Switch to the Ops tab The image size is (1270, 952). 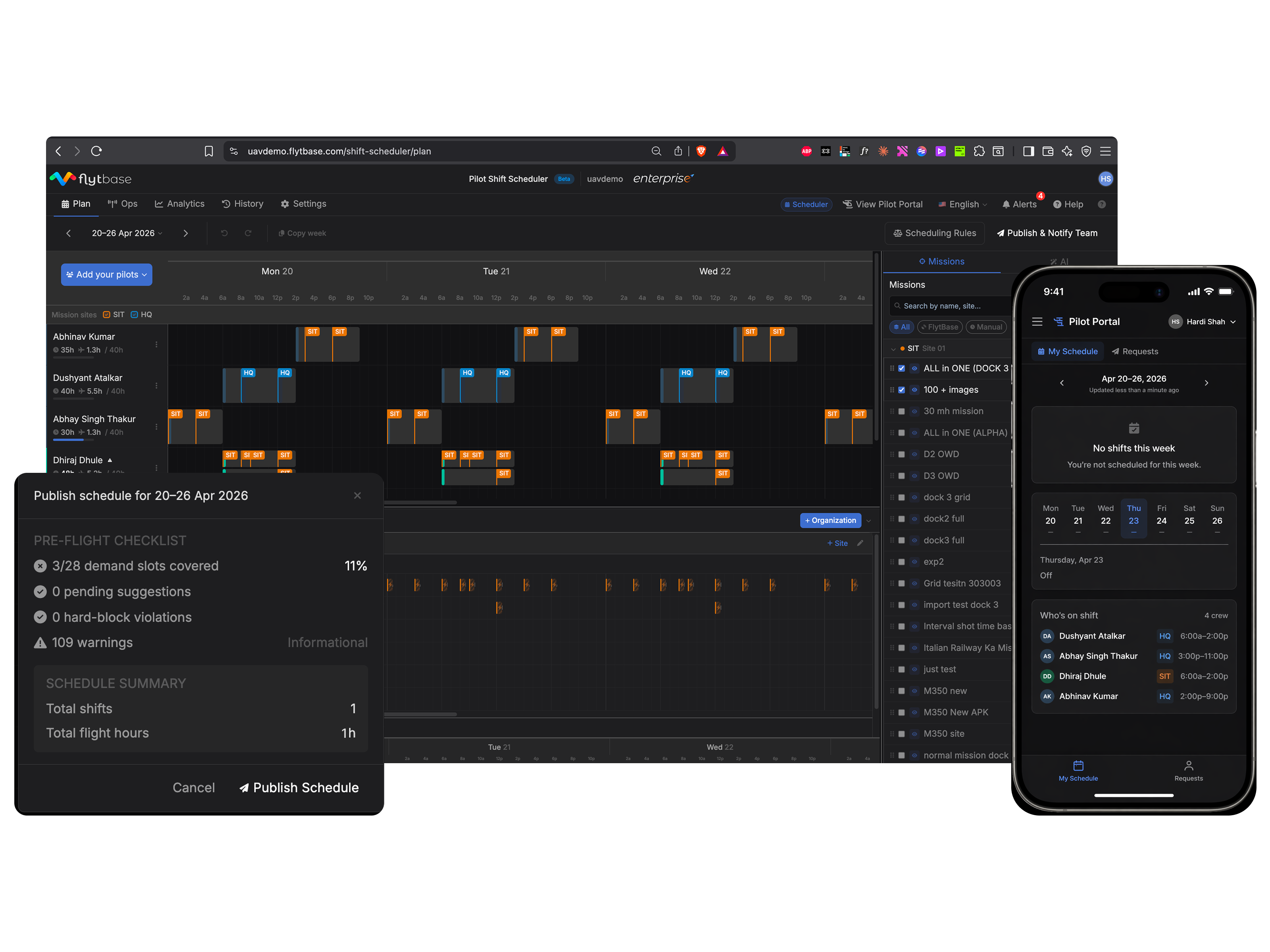122,204
